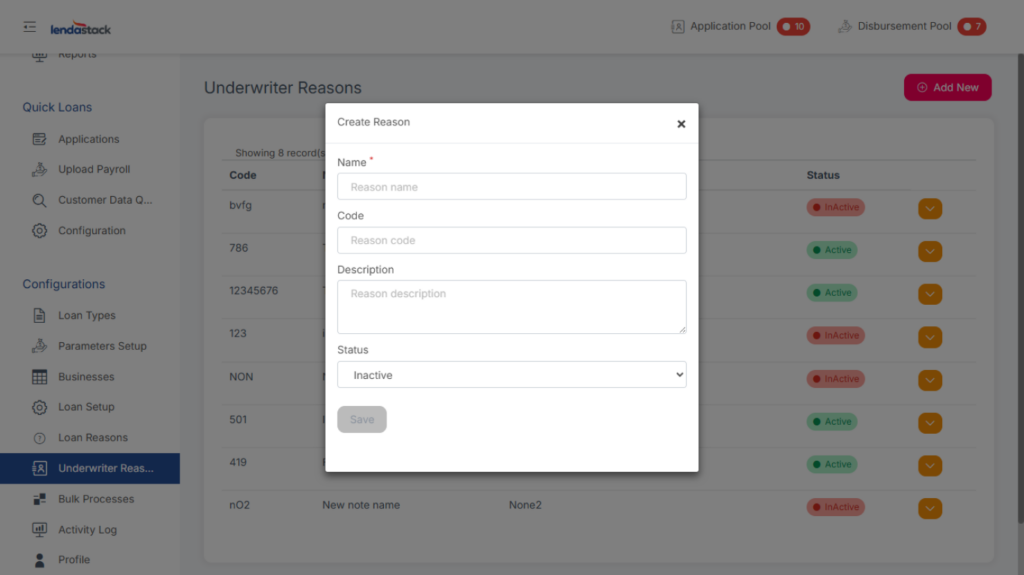The width and height of the screenshot is (1024, 575).
Task: Click the Reason description text area
Action: tap(511, 306)
